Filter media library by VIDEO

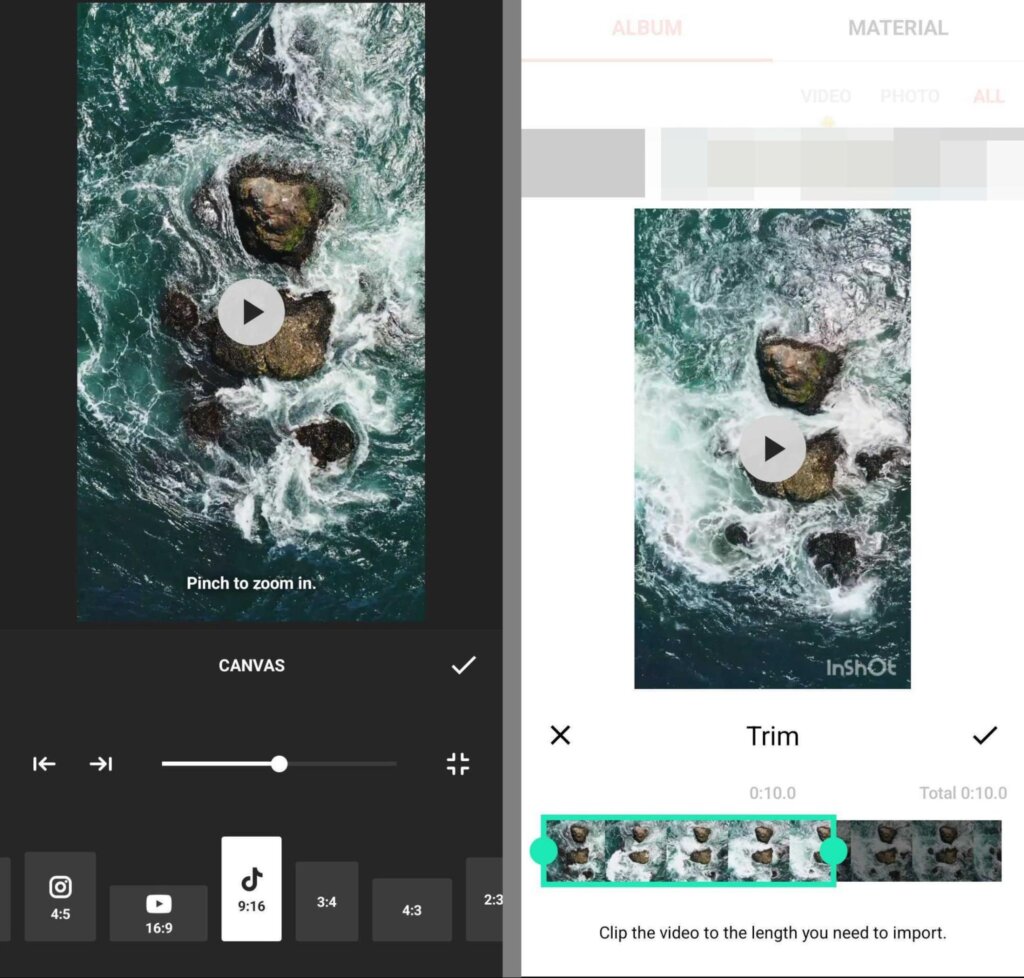coord(826,96)
